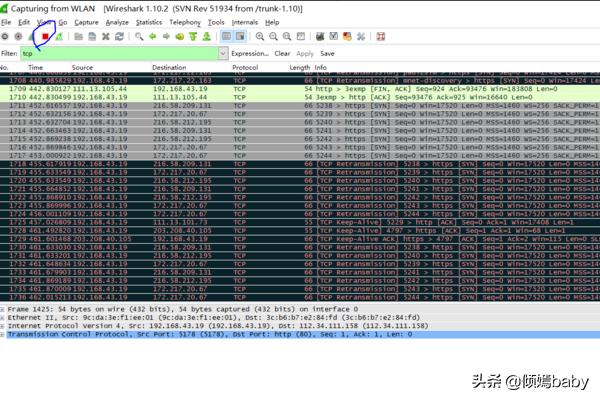Find a packet magnifier icon
Screen dimensions: 600x400
pos(139,37)
